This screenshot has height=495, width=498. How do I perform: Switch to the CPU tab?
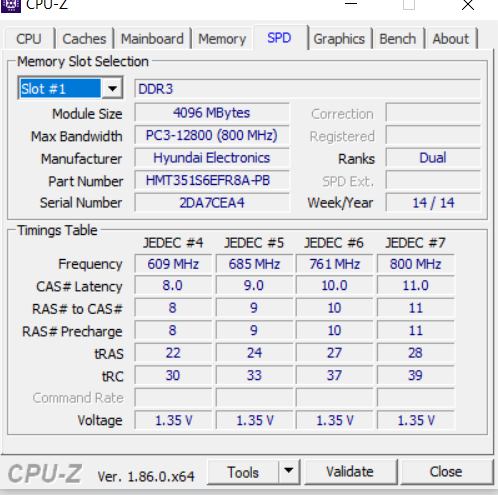coord(29,39)
